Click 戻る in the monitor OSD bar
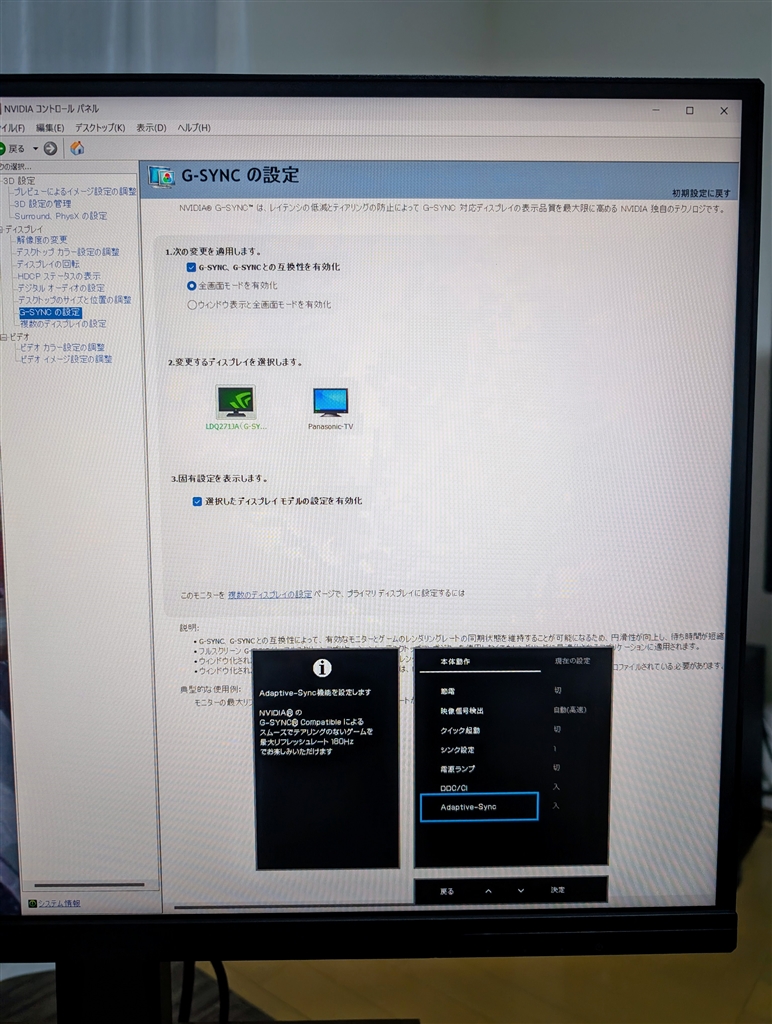Image resolution: width=772 pixels, height=1024 pixels. point(447,891)
